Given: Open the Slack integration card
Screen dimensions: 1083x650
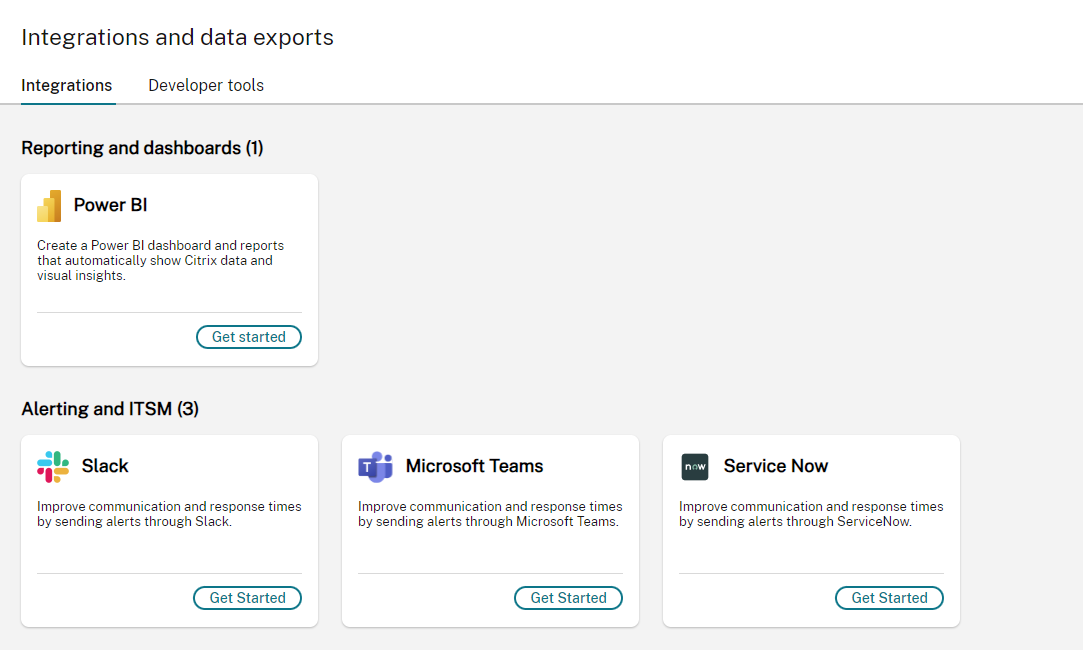Looking at the screenshot, I should 168,530.
